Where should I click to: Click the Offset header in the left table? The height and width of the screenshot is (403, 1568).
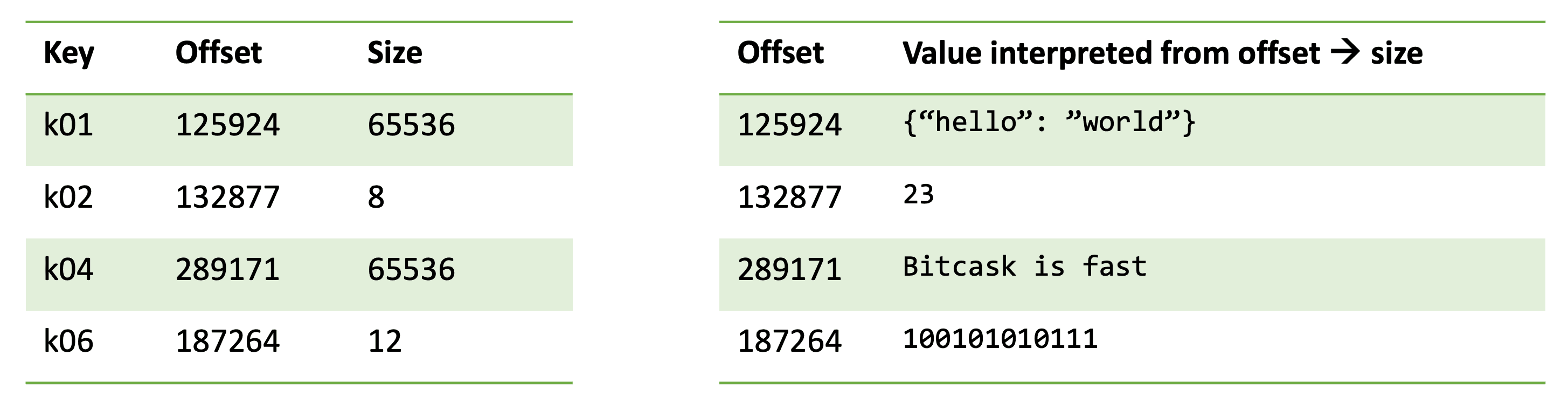coord(219,53)
